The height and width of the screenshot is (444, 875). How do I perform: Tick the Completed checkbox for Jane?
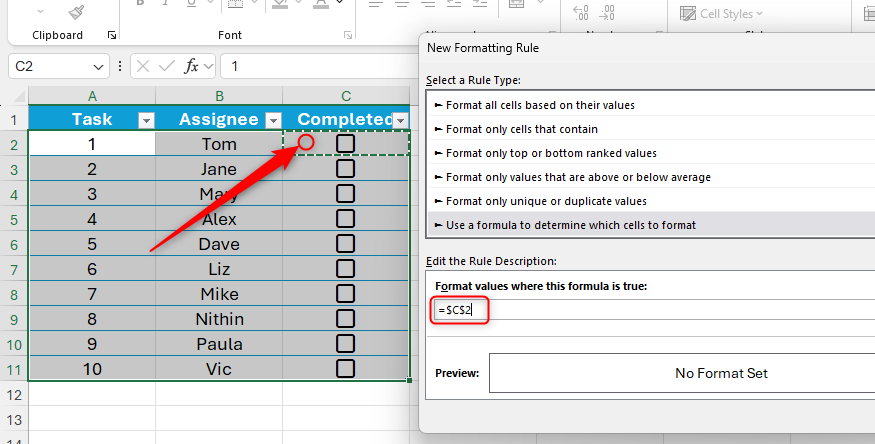(x=346, y=169)
